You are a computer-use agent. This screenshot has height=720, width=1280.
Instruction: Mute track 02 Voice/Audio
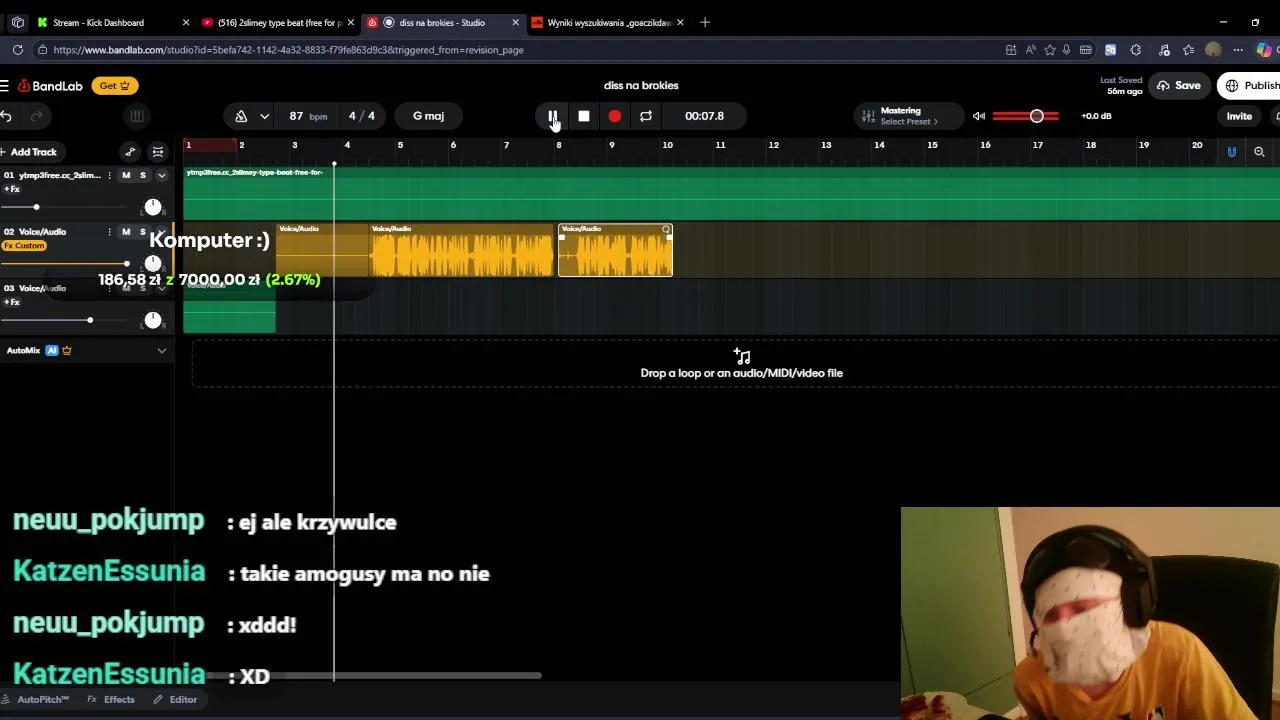[126, 232]
